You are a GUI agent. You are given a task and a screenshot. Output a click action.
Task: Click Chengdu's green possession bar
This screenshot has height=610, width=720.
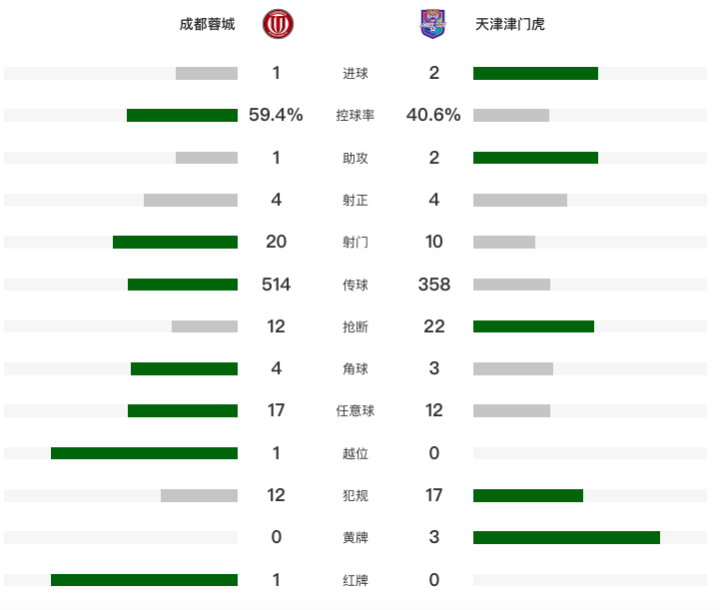pos(182,115)
